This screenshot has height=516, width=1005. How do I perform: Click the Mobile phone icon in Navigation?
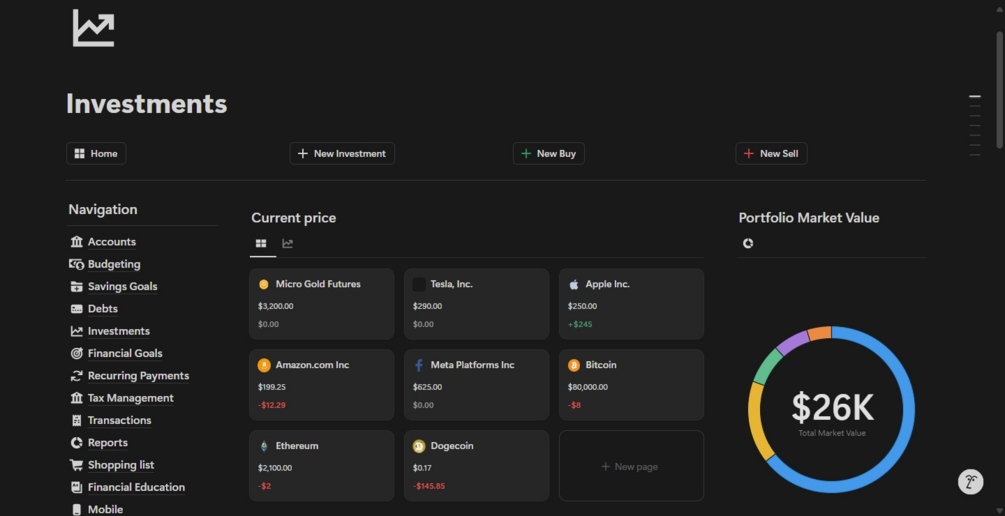[77, 510]
